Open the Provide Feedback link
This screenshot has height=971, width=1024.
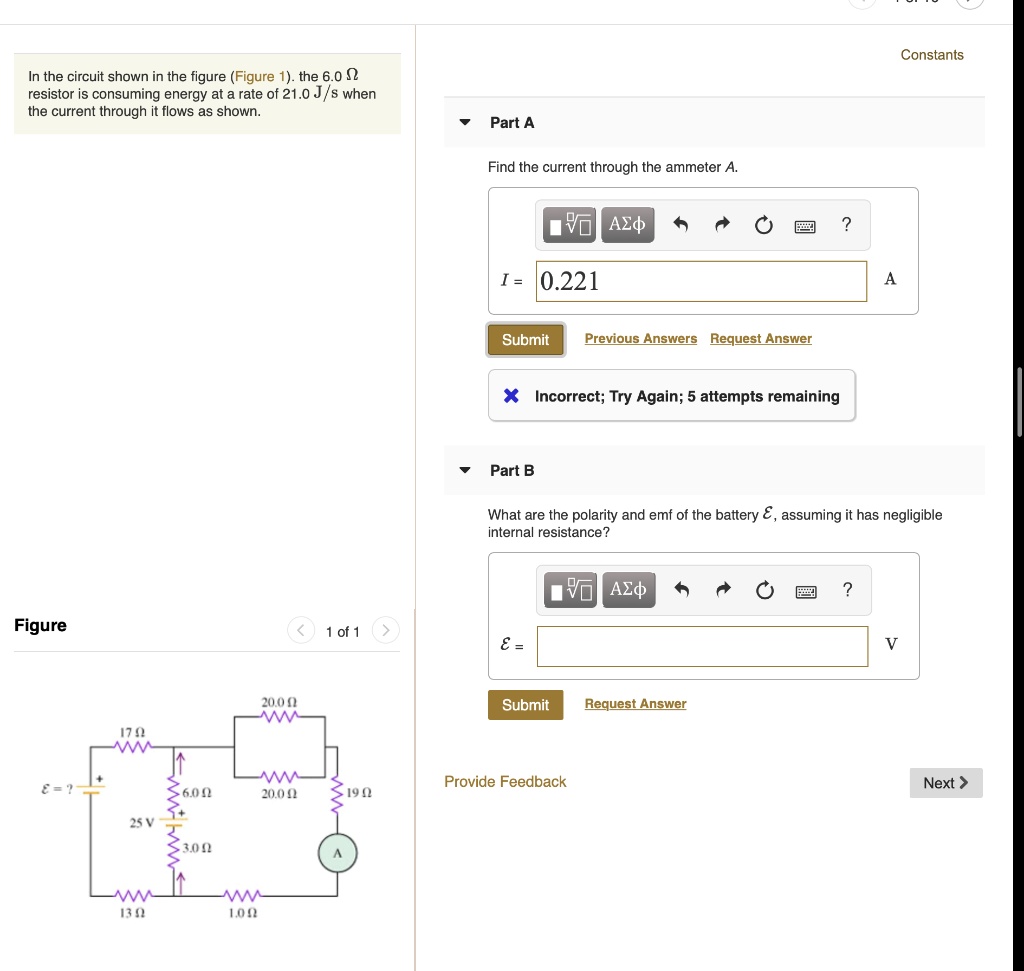pyautogui.click(x=504, y=782)
